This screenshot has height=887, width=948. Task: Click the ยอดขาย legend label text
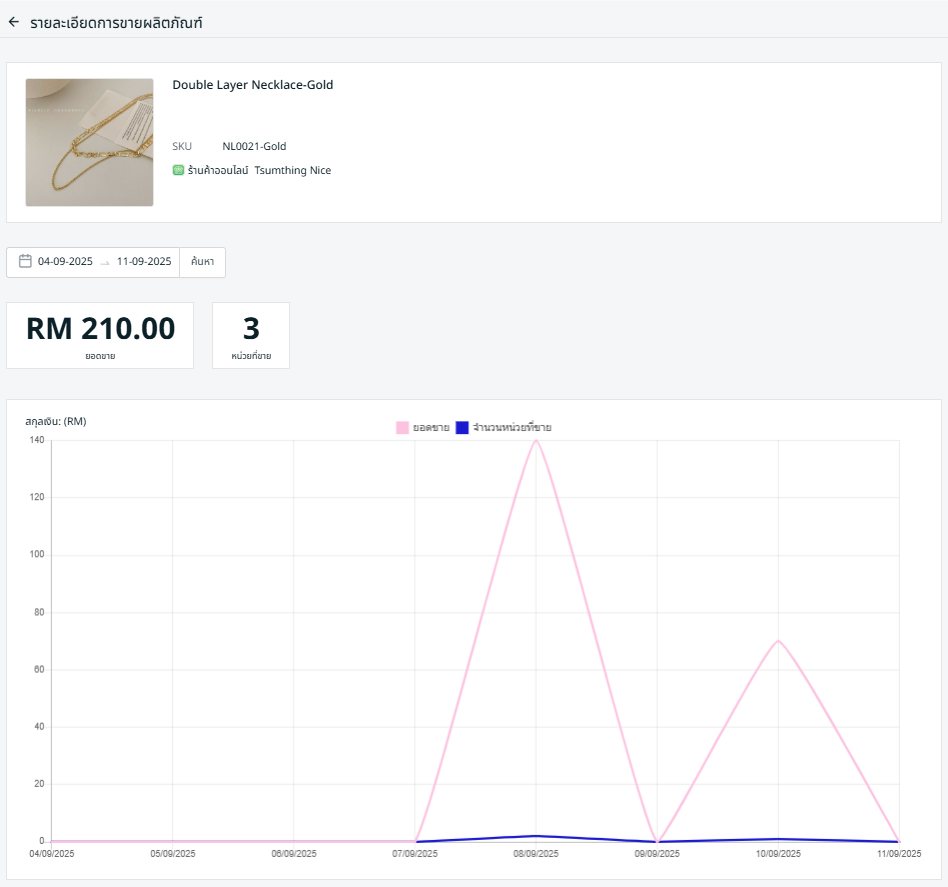(x=431, y=427)
